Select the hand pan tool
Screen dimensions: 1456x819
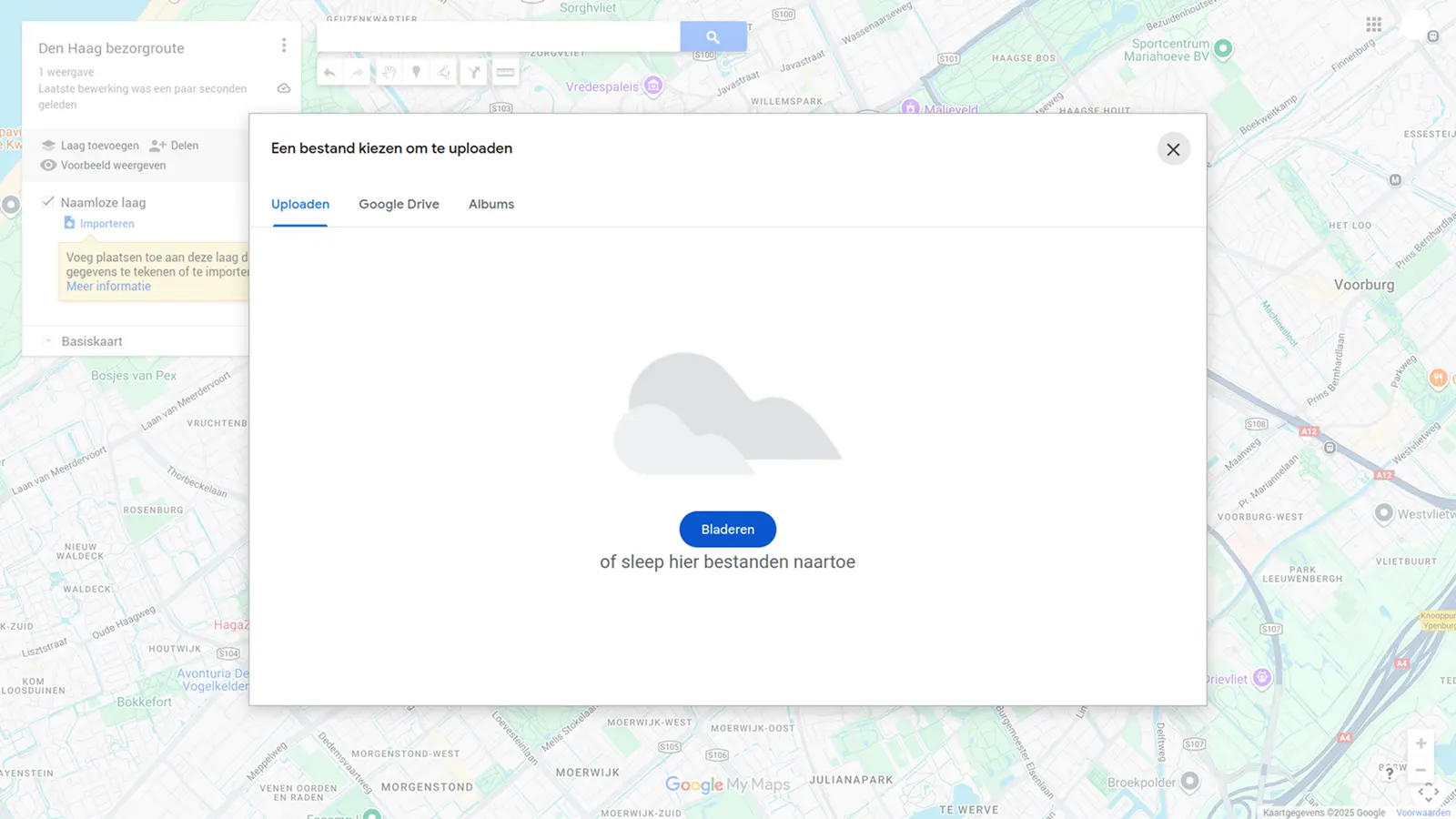tap(389, 72)
